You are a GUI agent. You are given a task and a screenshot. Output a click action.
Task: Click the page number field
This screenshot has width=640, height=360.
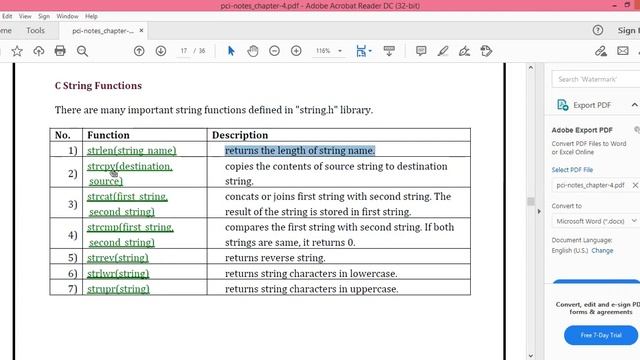pyautogui.click(x=184, y=51)
